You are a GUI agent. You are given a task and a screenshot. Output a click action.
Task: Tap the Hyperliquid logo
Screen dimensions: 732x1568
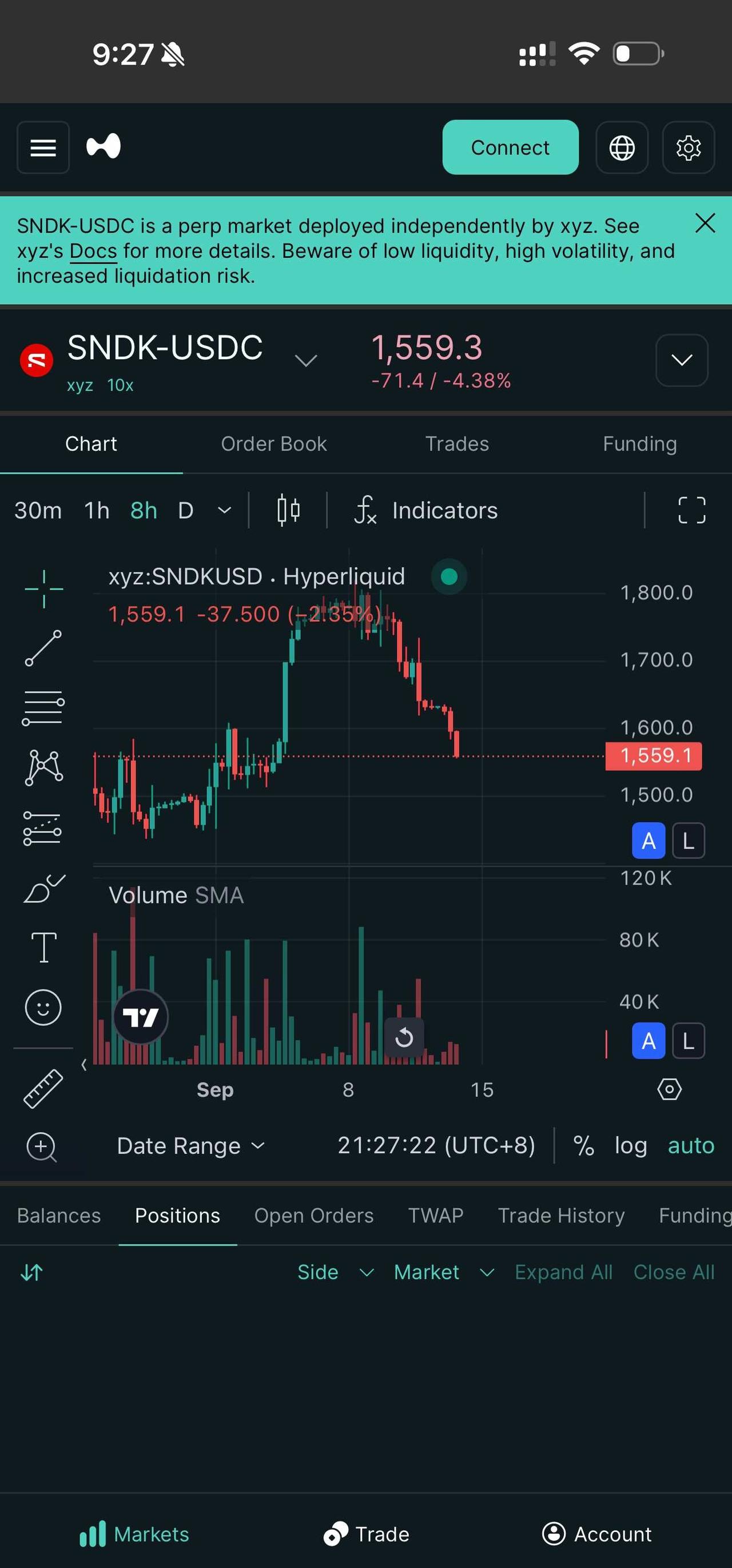point(104,147)
